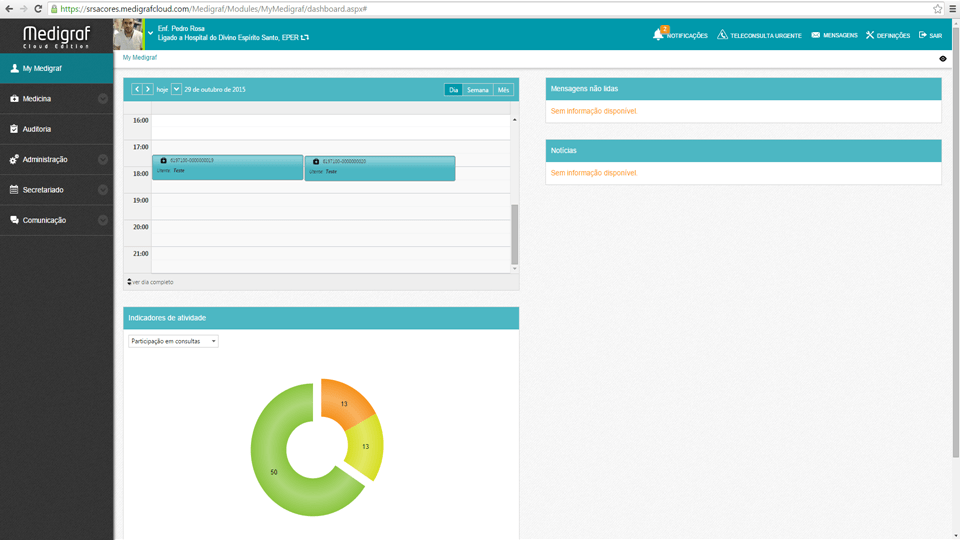Open Definições via the tools icon
The width and height of the screenshot is (960, 540).
870,35
